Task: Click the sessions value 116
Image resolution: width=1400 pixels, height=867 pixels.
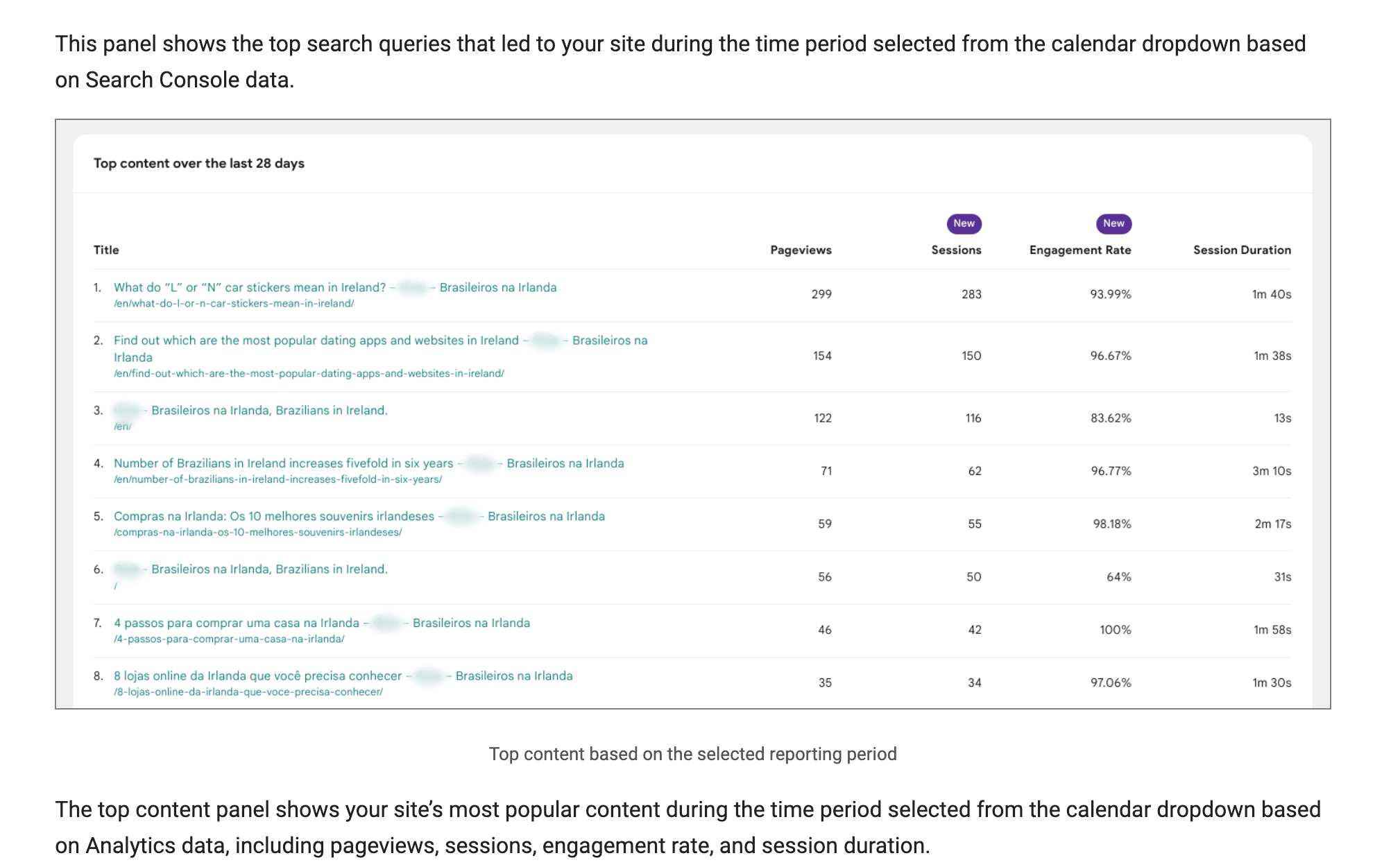Action: [973, 418]
